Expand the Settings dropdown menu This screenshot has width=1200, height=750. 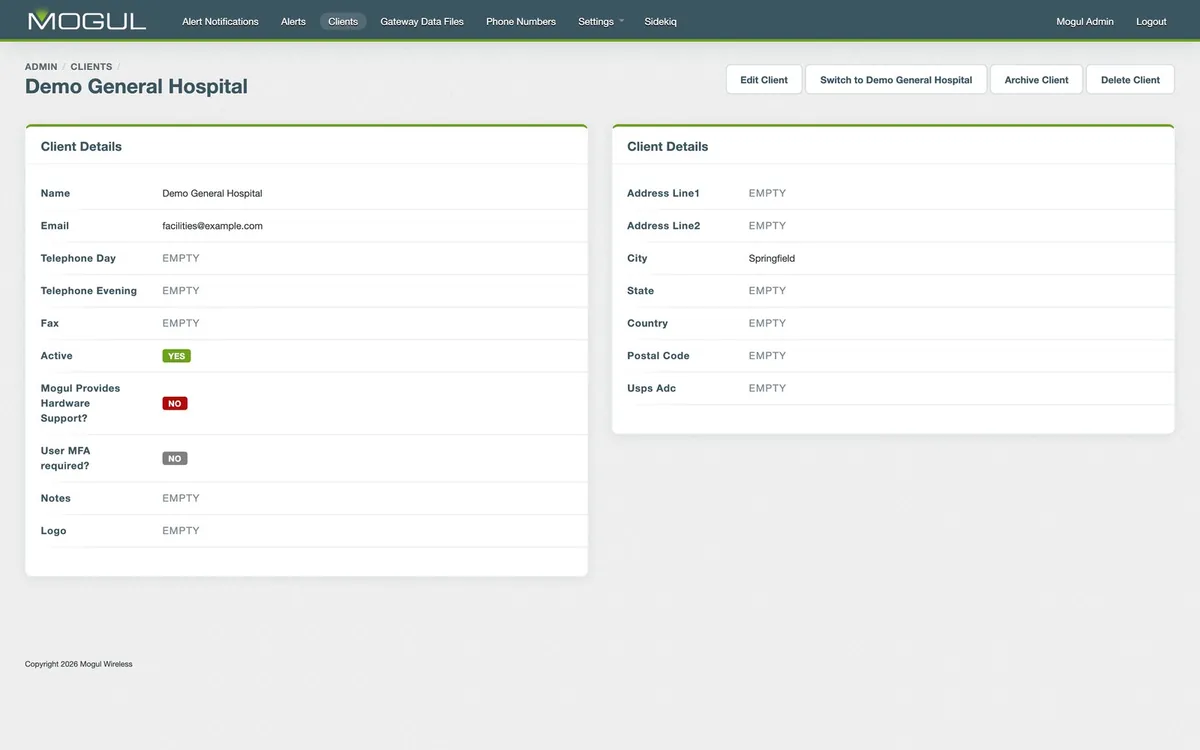tap(600, 21)
